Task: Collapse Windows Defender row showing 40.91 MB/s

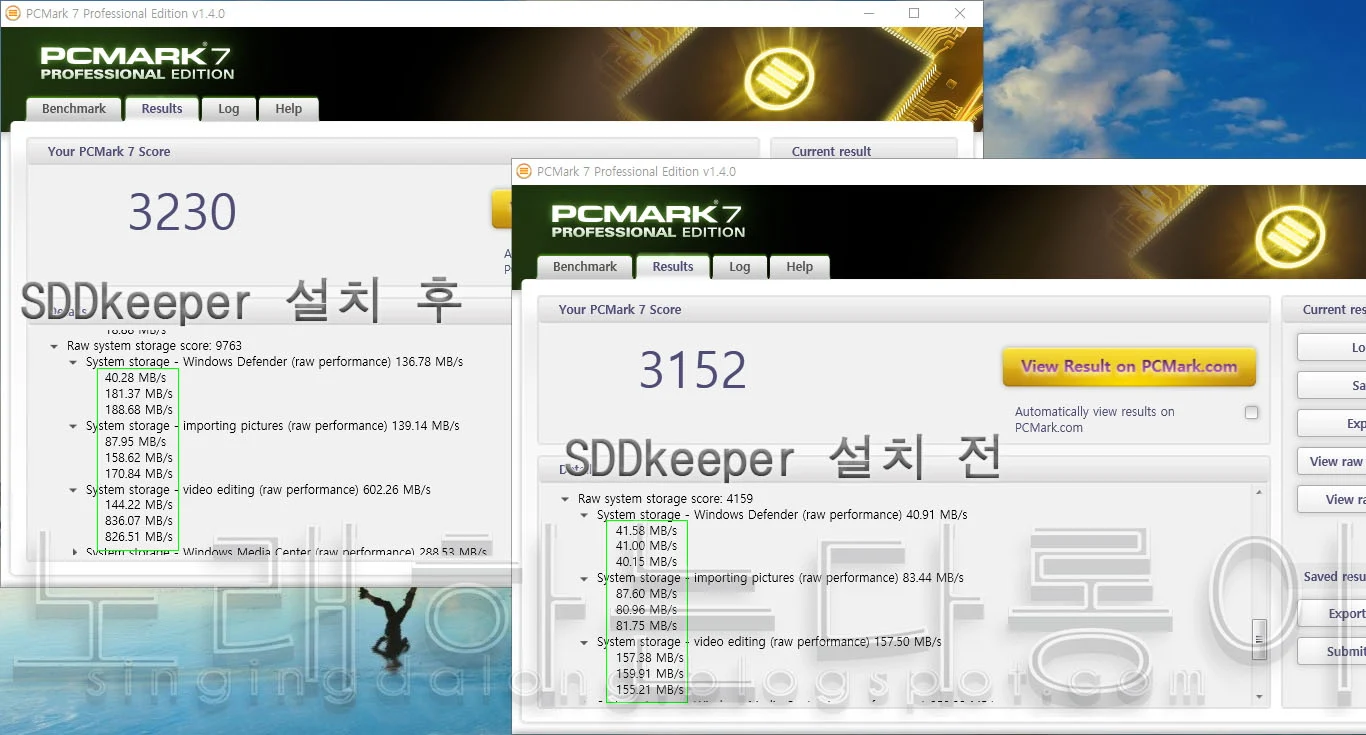Action: pyautogui.click(x=585, y=515)
